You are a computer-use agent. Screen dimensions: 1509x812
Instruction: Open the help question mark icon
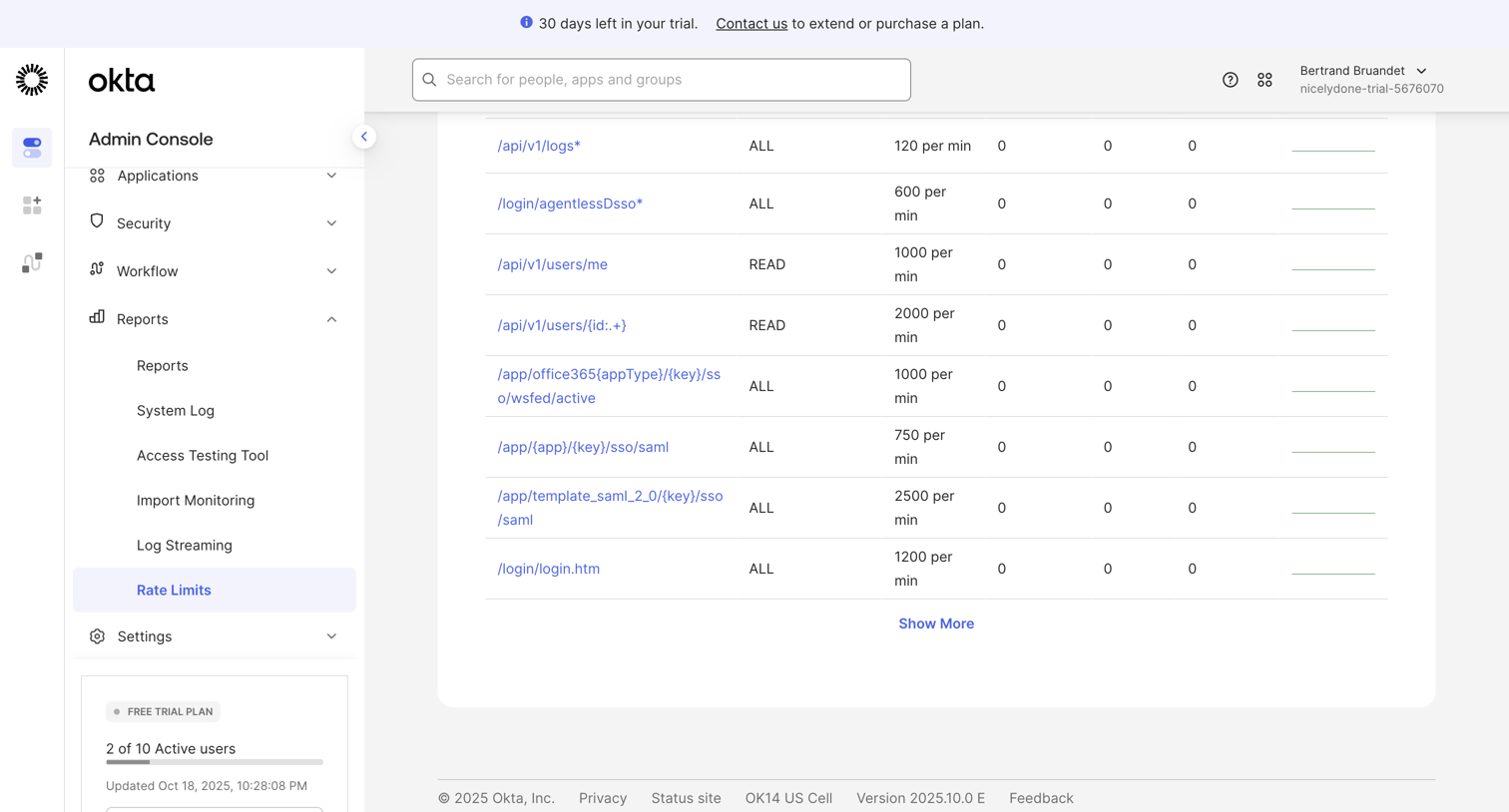(x=1231, y=80)
